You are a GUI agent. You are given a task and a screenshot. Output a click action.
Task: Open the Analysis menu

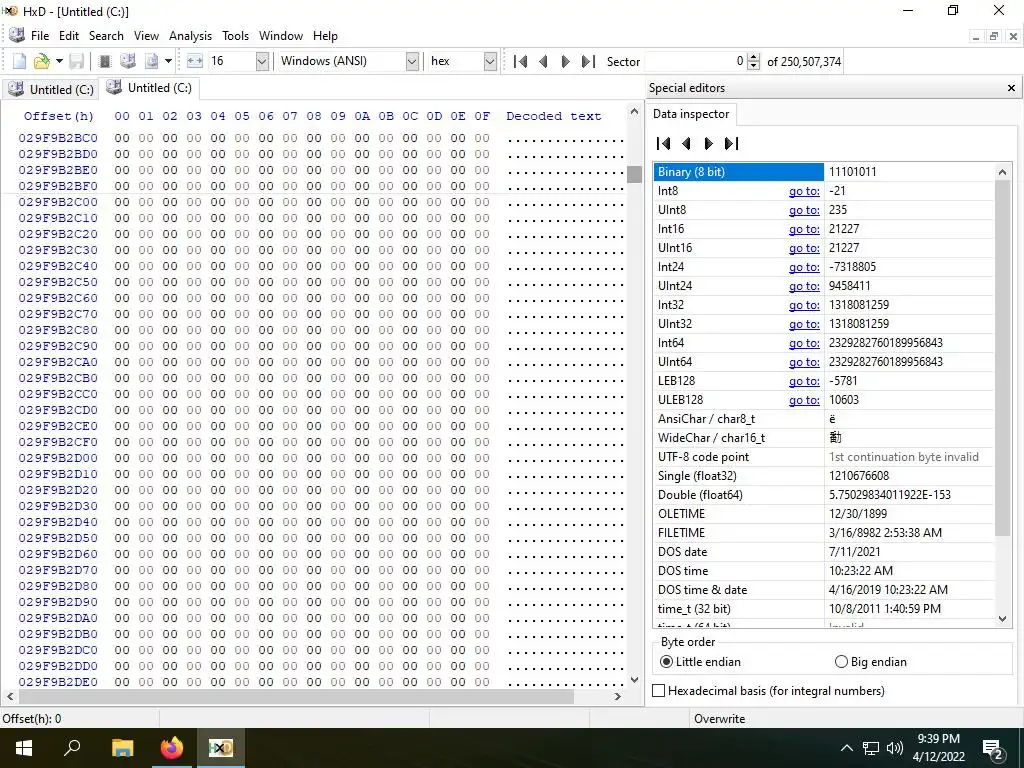(x=190, y=36)
